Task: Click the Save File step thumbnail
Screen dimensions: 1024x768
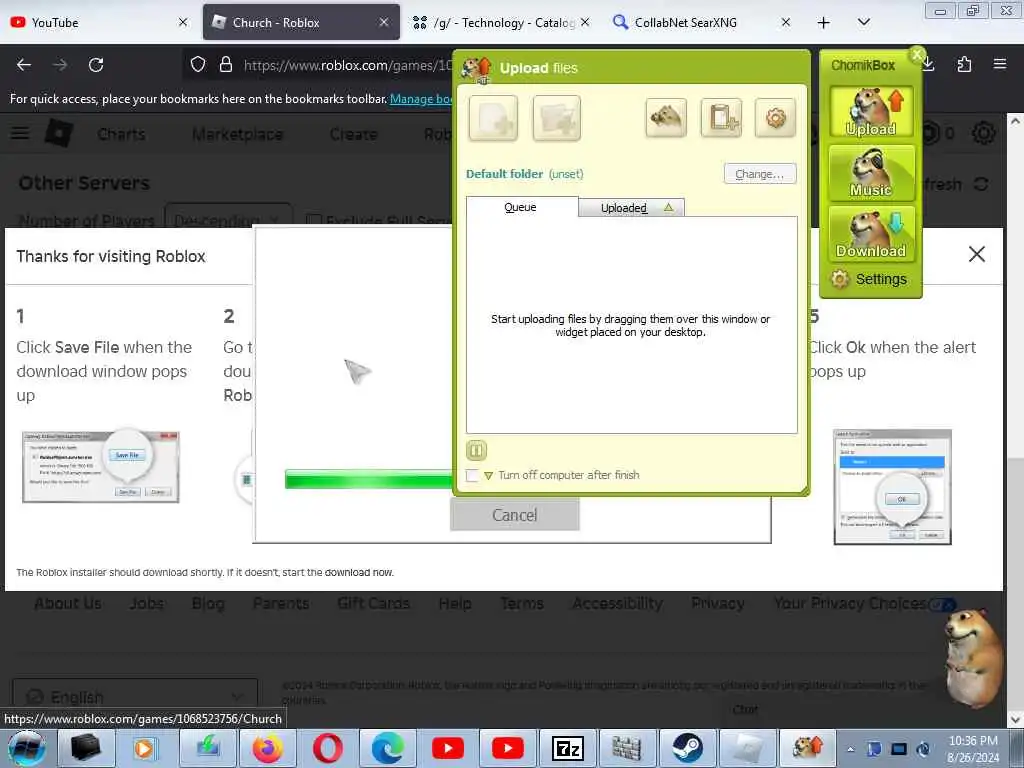Action: click(x=101, y=466)
